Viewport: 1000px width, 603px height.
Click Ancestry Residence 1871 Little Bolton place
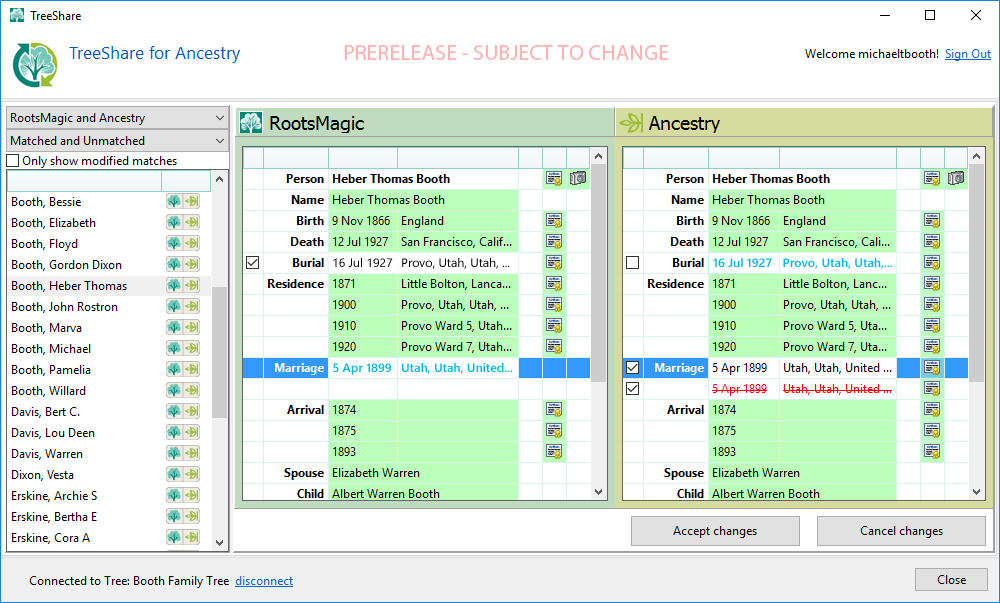point(835,284)
